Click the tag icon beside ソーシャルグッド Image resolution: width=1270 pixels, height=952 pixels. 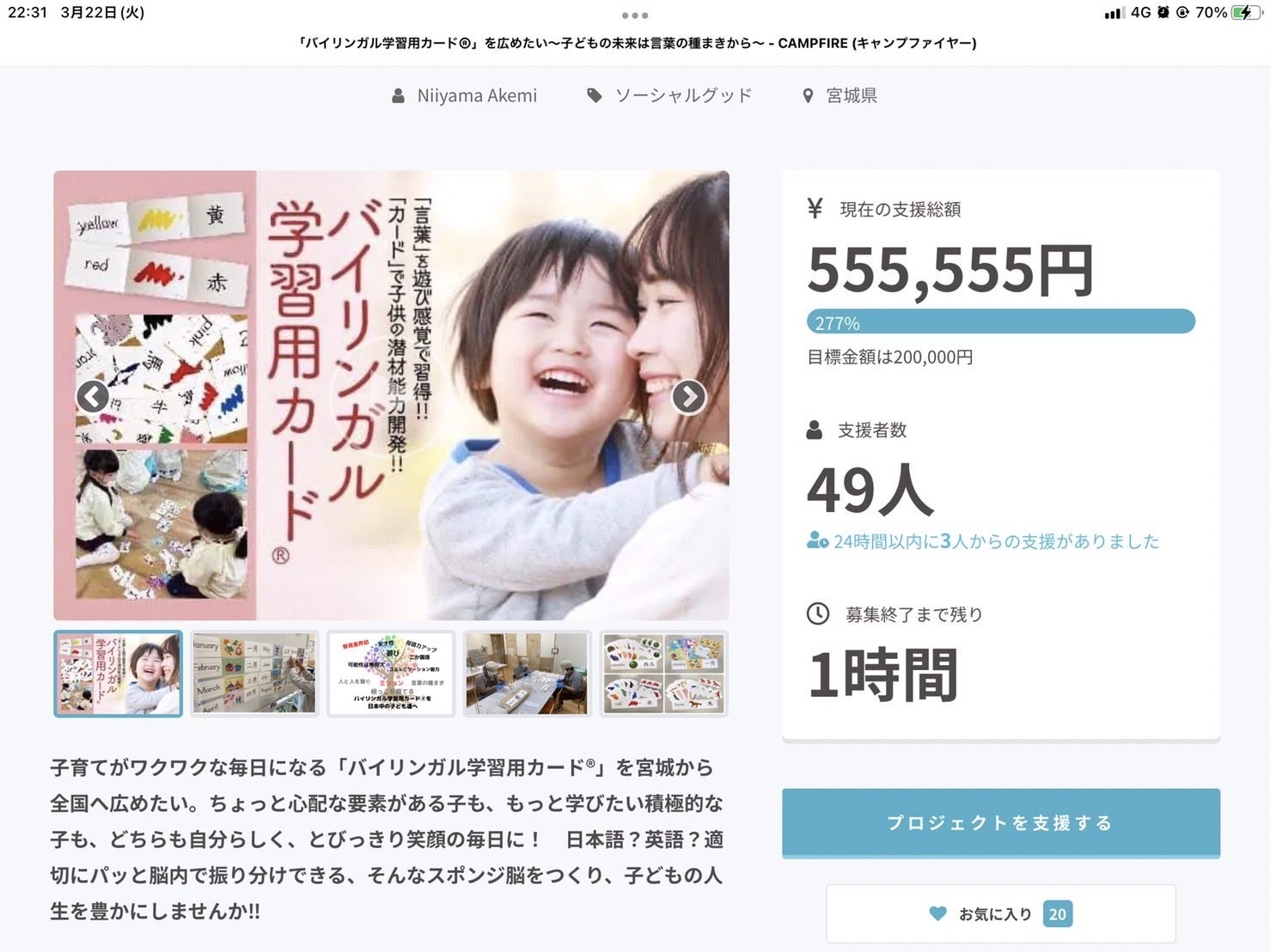[595, 95]
